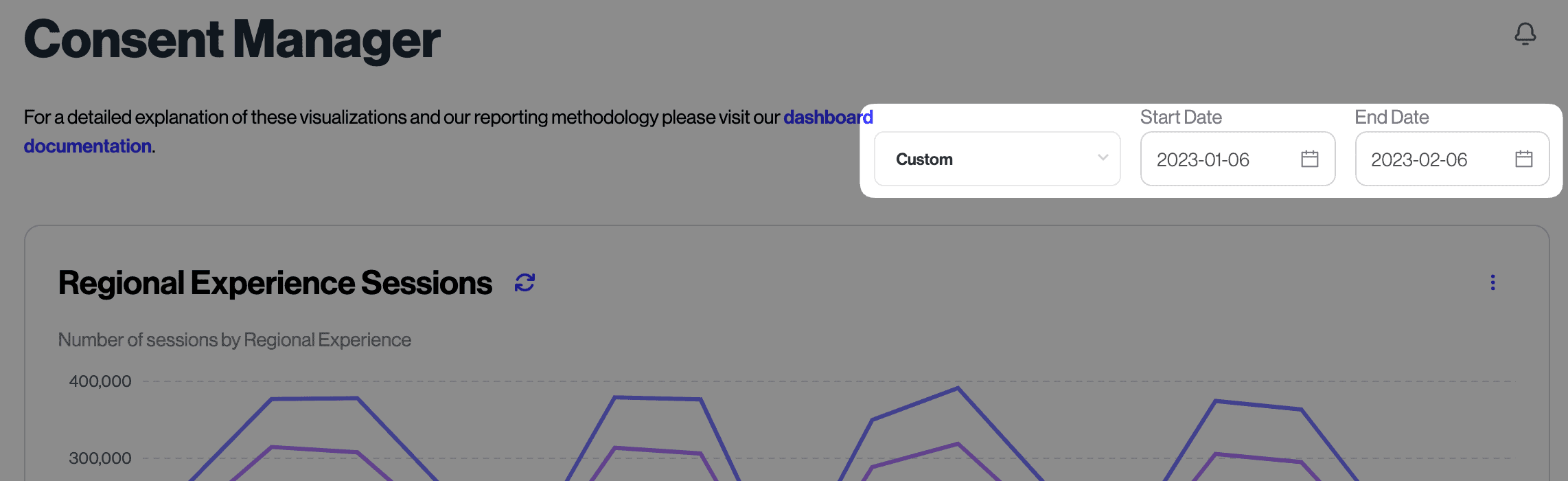Click the 400,000 axis gridline label
Viewport: 1568px width, 481px height.
tap(101, 380)
